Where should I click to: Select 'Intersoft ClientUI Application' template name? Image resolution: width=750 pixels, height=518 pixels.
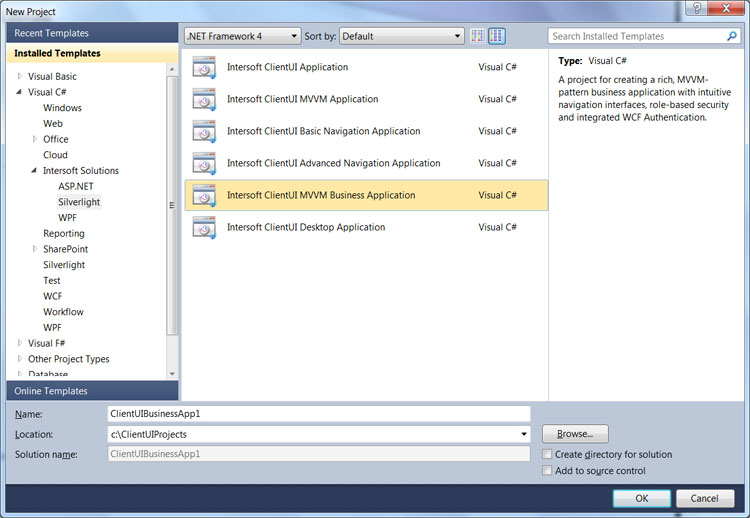[x=287, y=67]
